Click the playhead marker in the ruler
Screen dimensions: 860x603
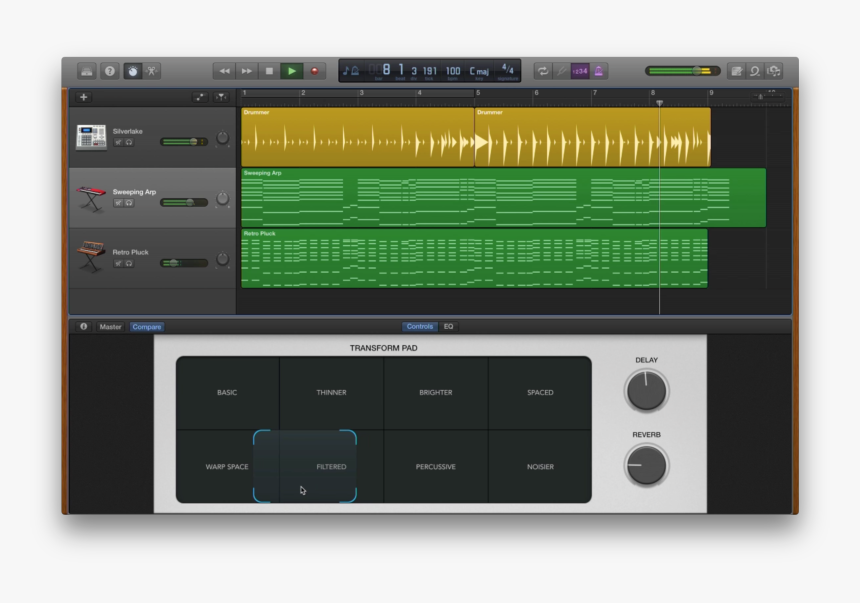tap(659, 103)
